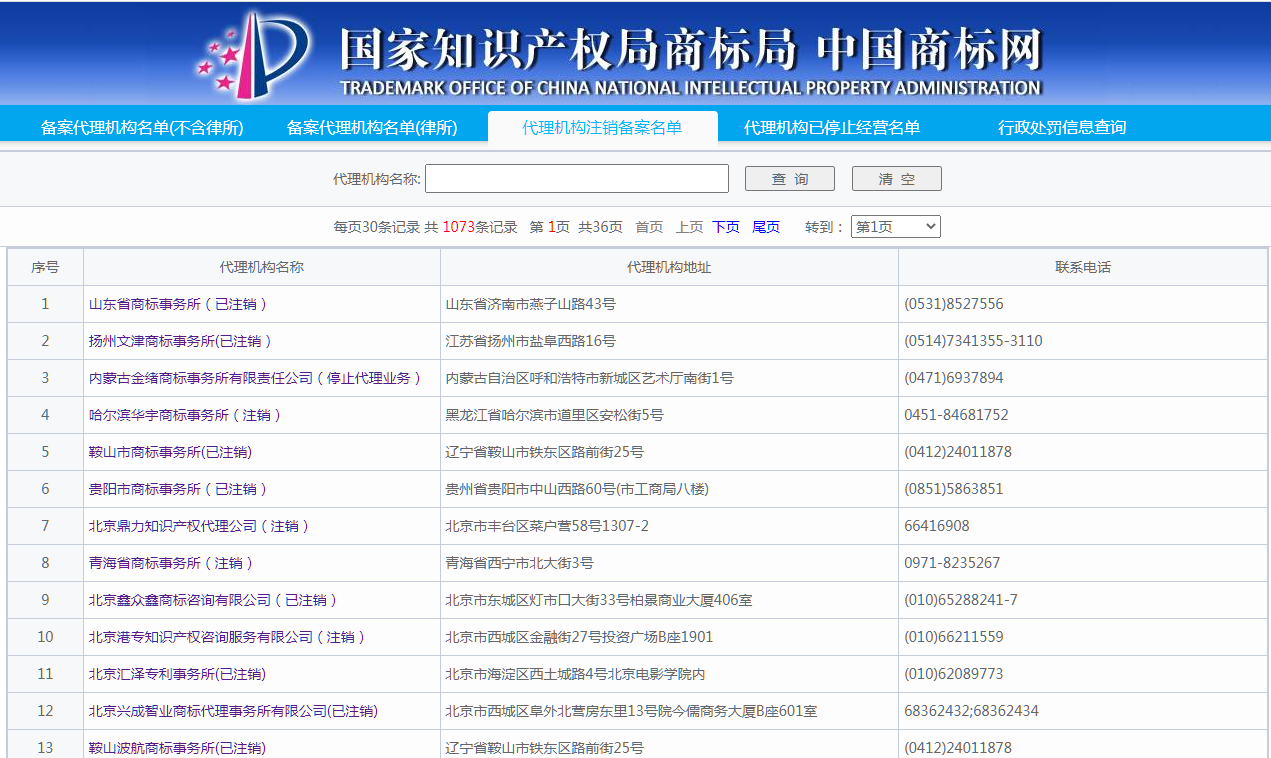Select phone number (0531)8527556

click(953, 304)
